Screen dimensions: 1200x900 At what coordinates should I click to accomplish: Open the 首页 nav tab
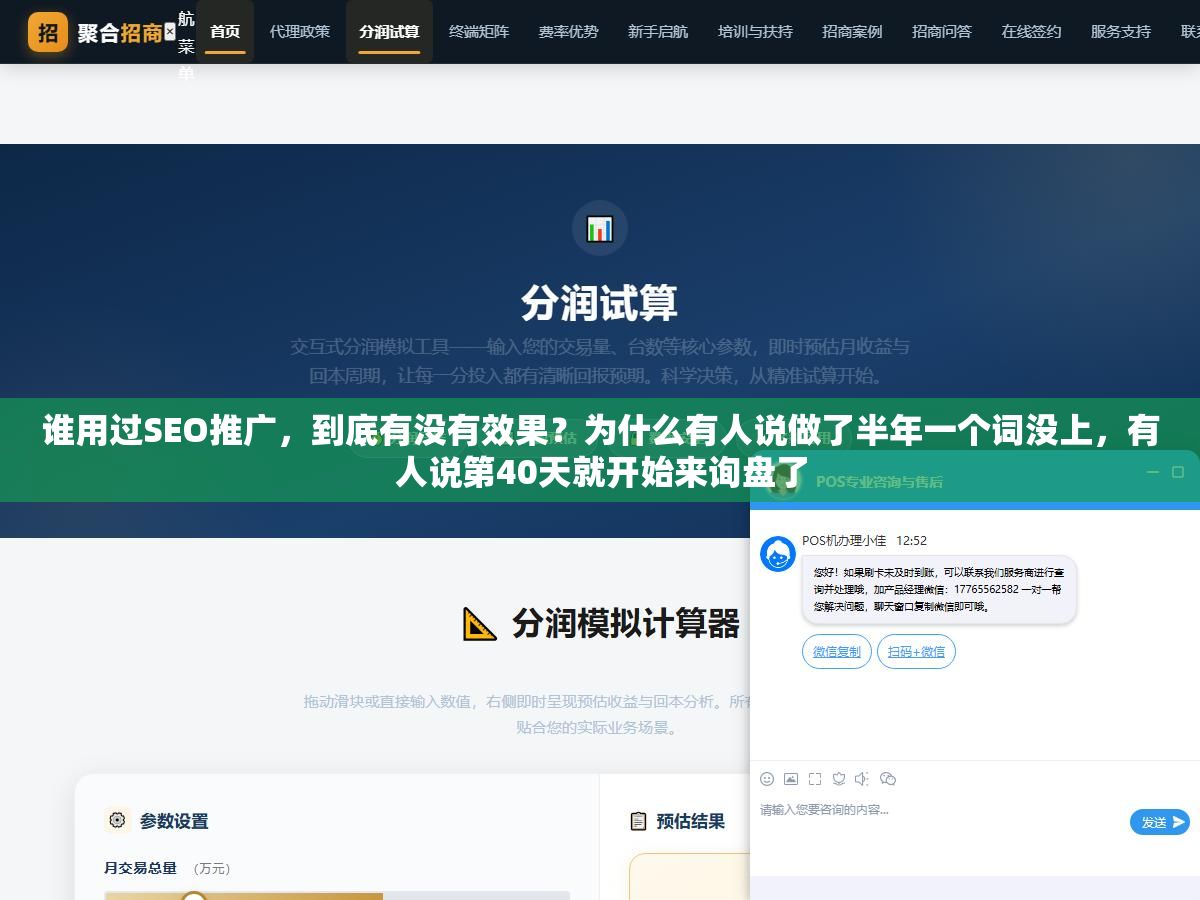click(225, 32)
